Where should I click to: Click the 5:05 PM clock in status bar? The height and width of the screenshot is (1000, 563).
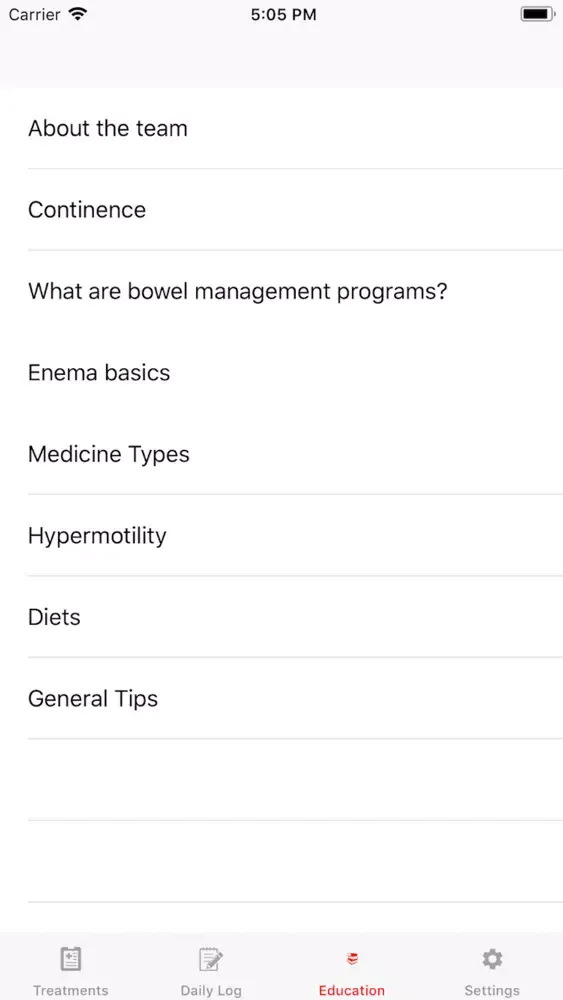[283, 15]
